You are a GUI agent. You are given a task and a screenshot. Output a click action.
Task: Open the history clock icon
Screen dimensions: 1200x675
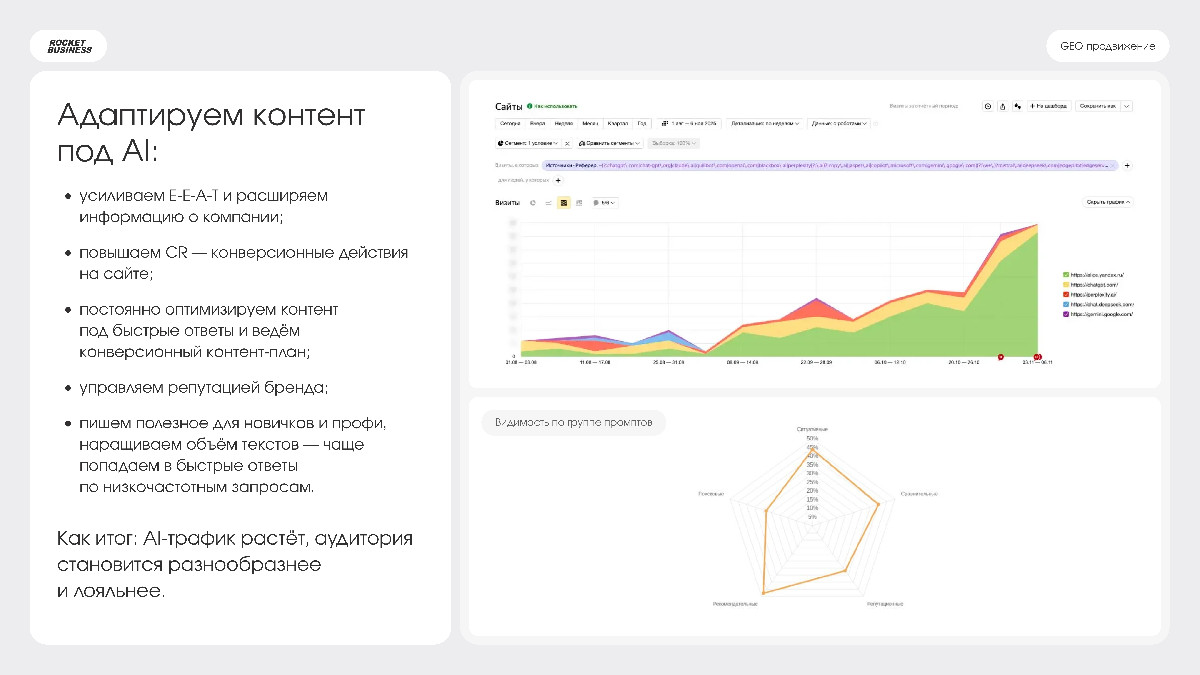[x=987, y=106]
